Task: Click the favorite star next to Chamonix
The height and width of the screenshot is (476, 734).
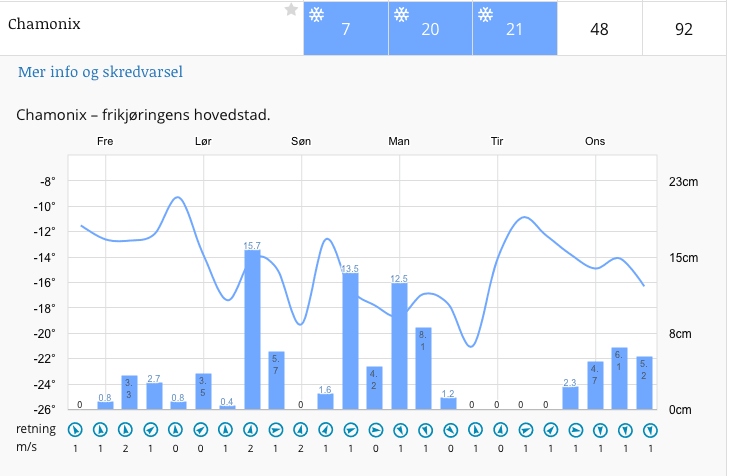Action: coord(291,9)
